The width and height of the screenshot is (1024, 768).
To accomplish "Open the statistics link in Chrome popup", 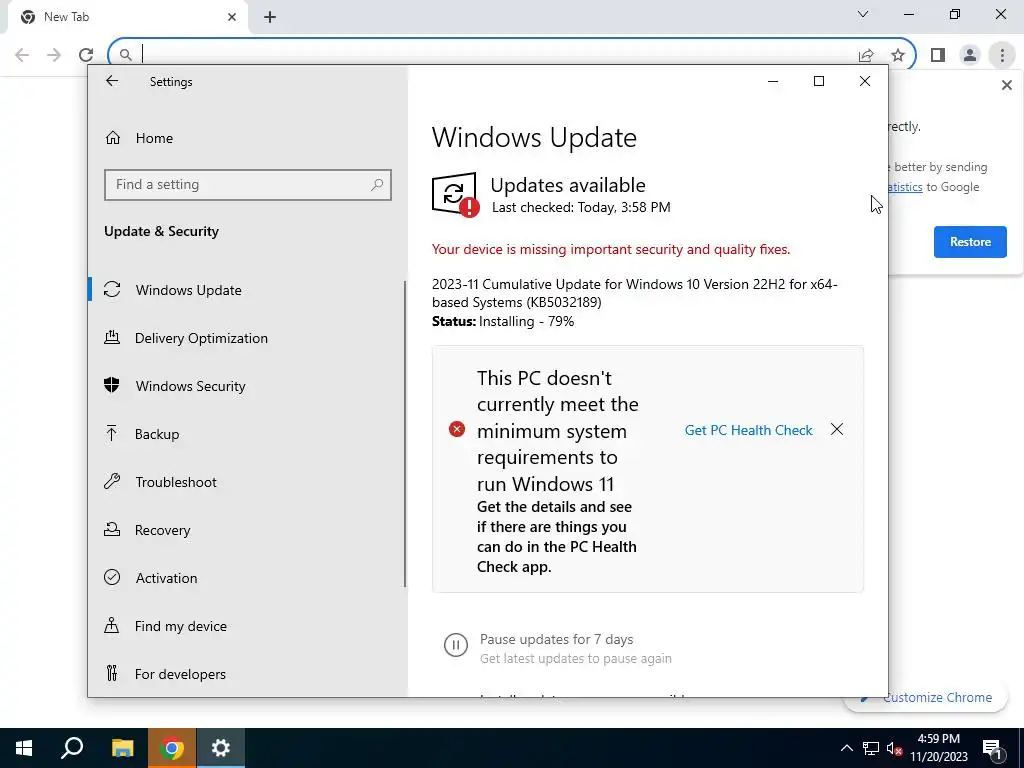I will coord(905,187).
